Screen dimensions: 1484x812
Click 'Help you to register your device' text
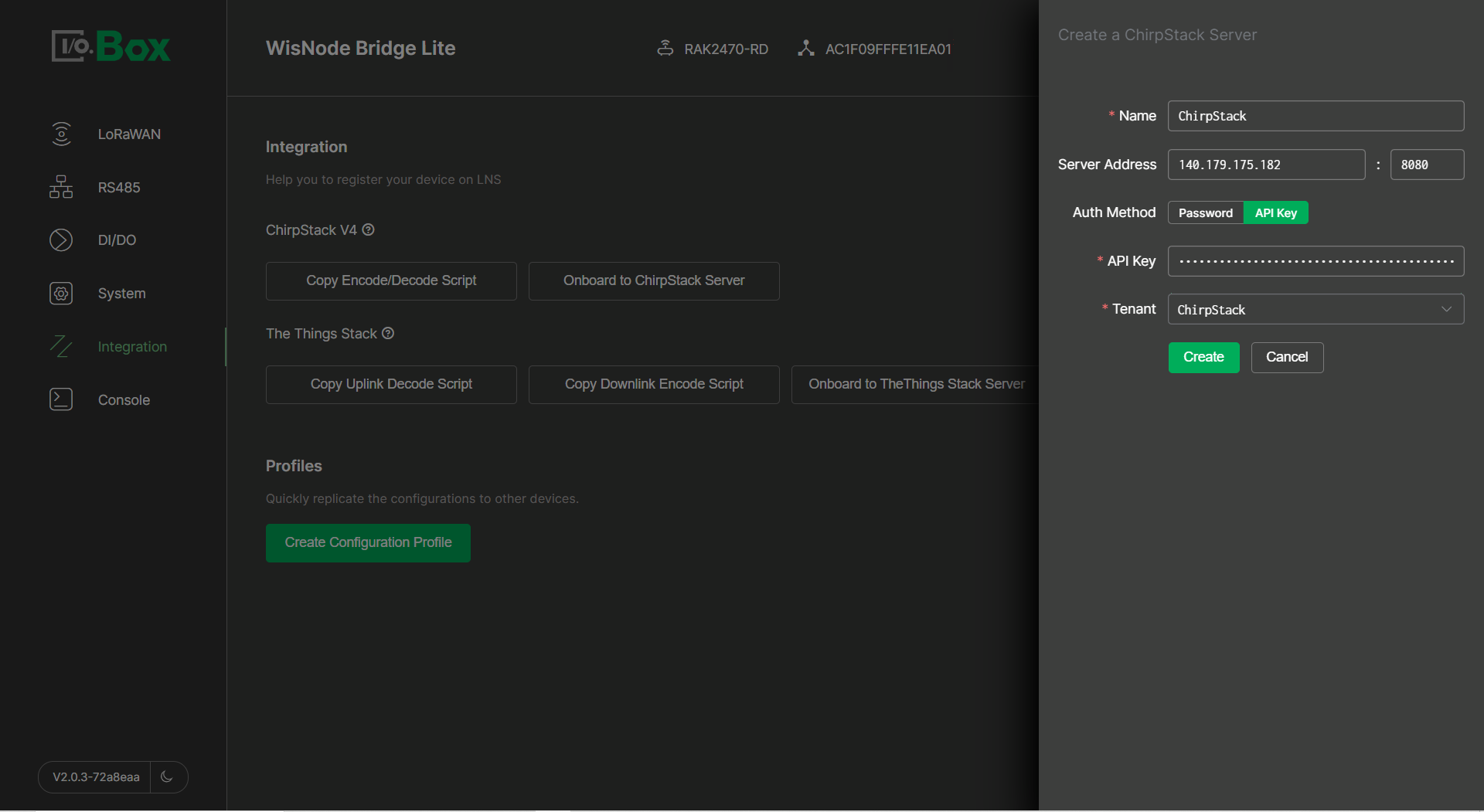[x=383, y=179]
